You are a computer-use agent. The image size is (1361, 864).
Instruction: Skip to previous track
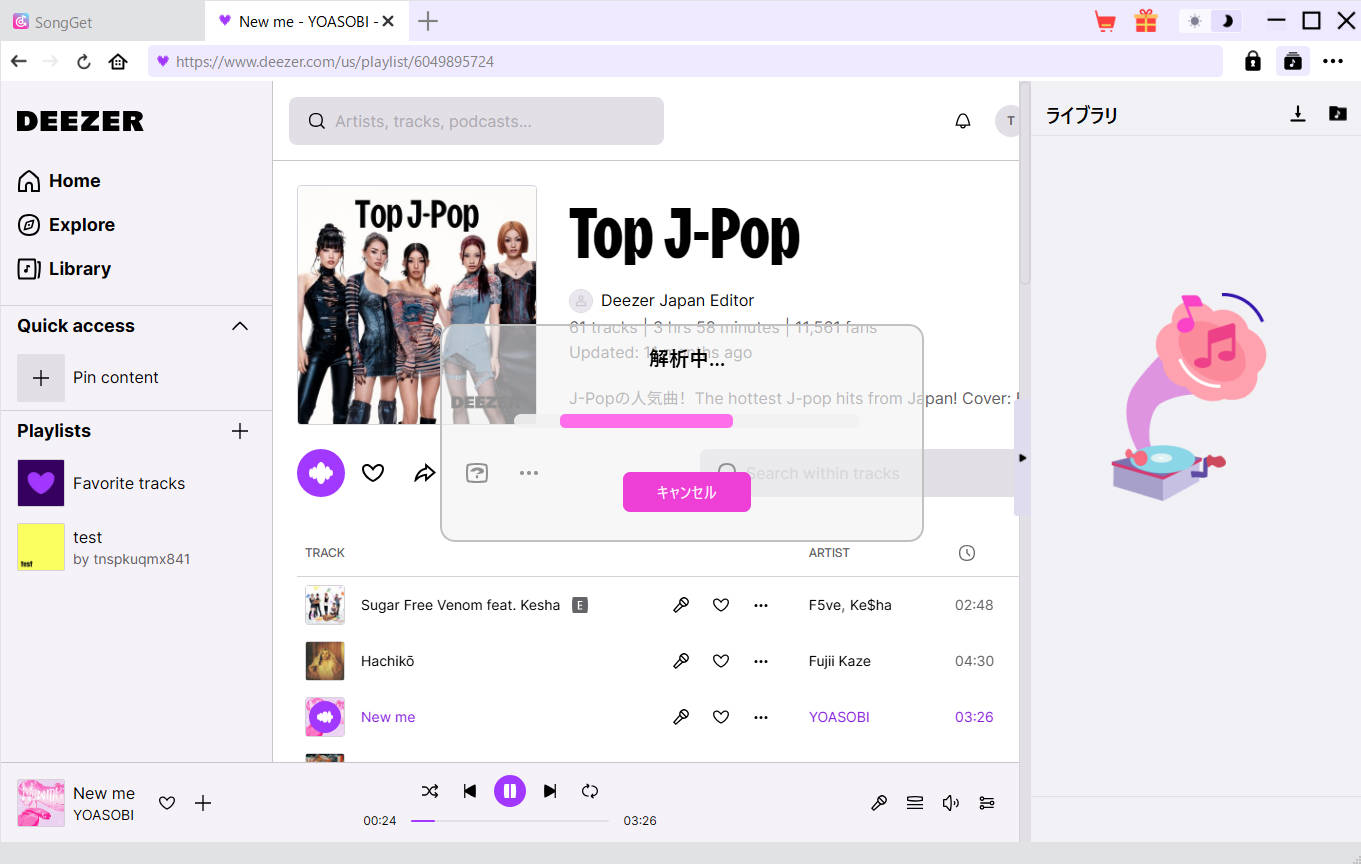point(470,791)
